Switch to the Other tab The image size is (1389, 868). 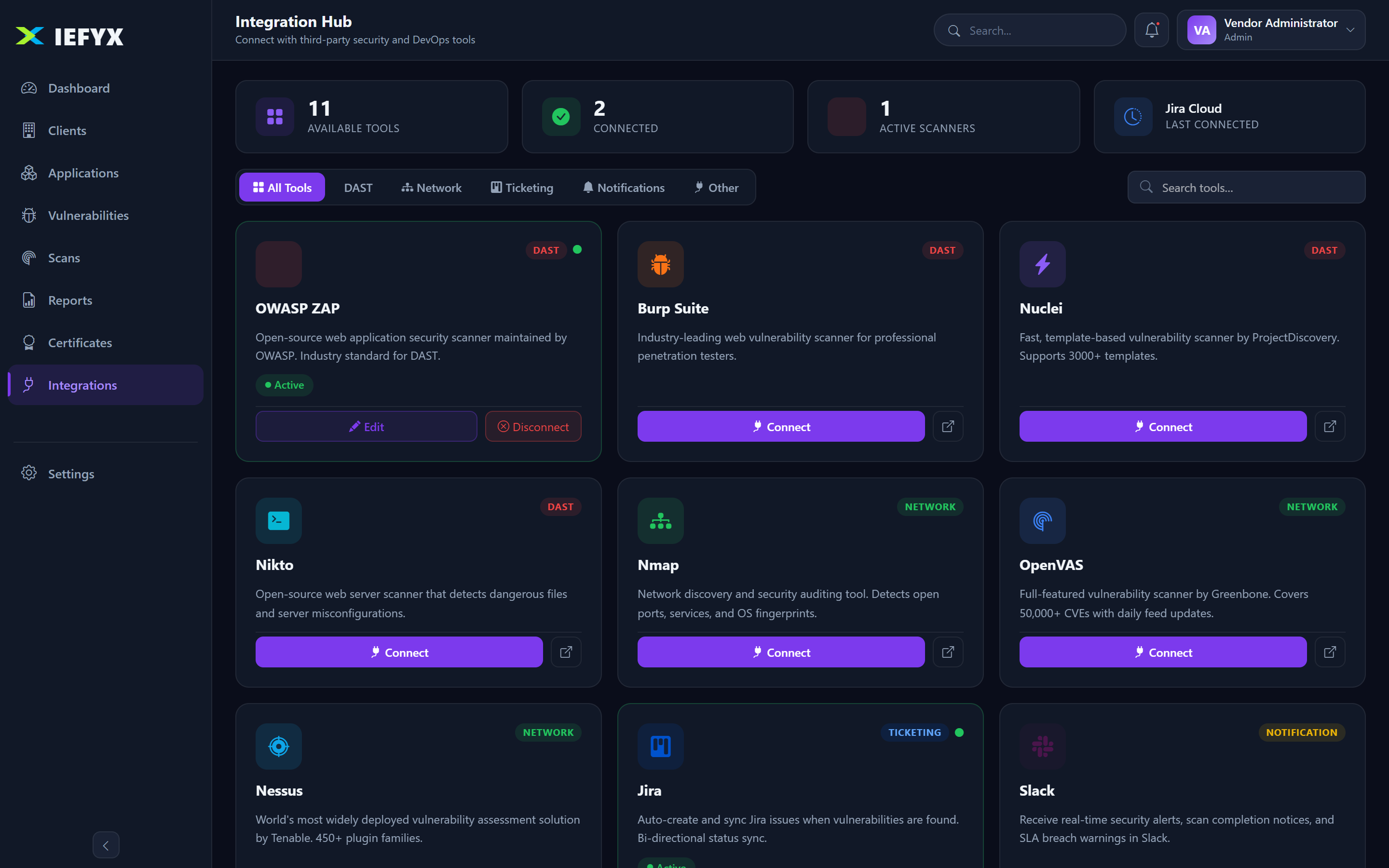pos(716,188)
